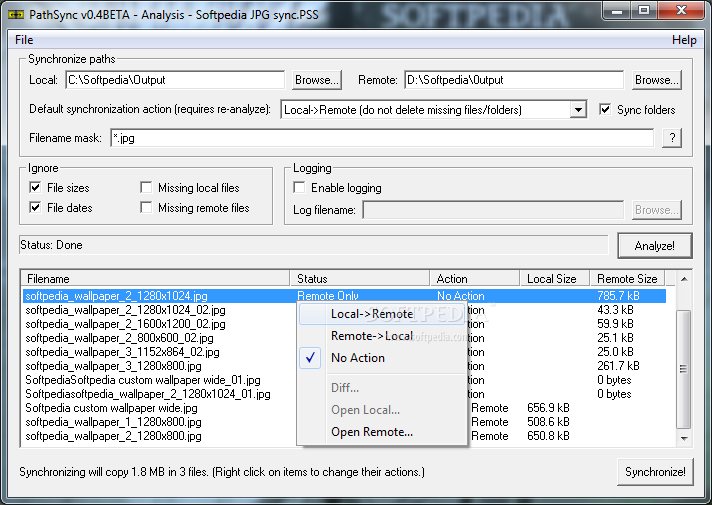This screenshot has width=712, height=505.
Task: Click the Synchronize! button
Action: tap(655, 472)
